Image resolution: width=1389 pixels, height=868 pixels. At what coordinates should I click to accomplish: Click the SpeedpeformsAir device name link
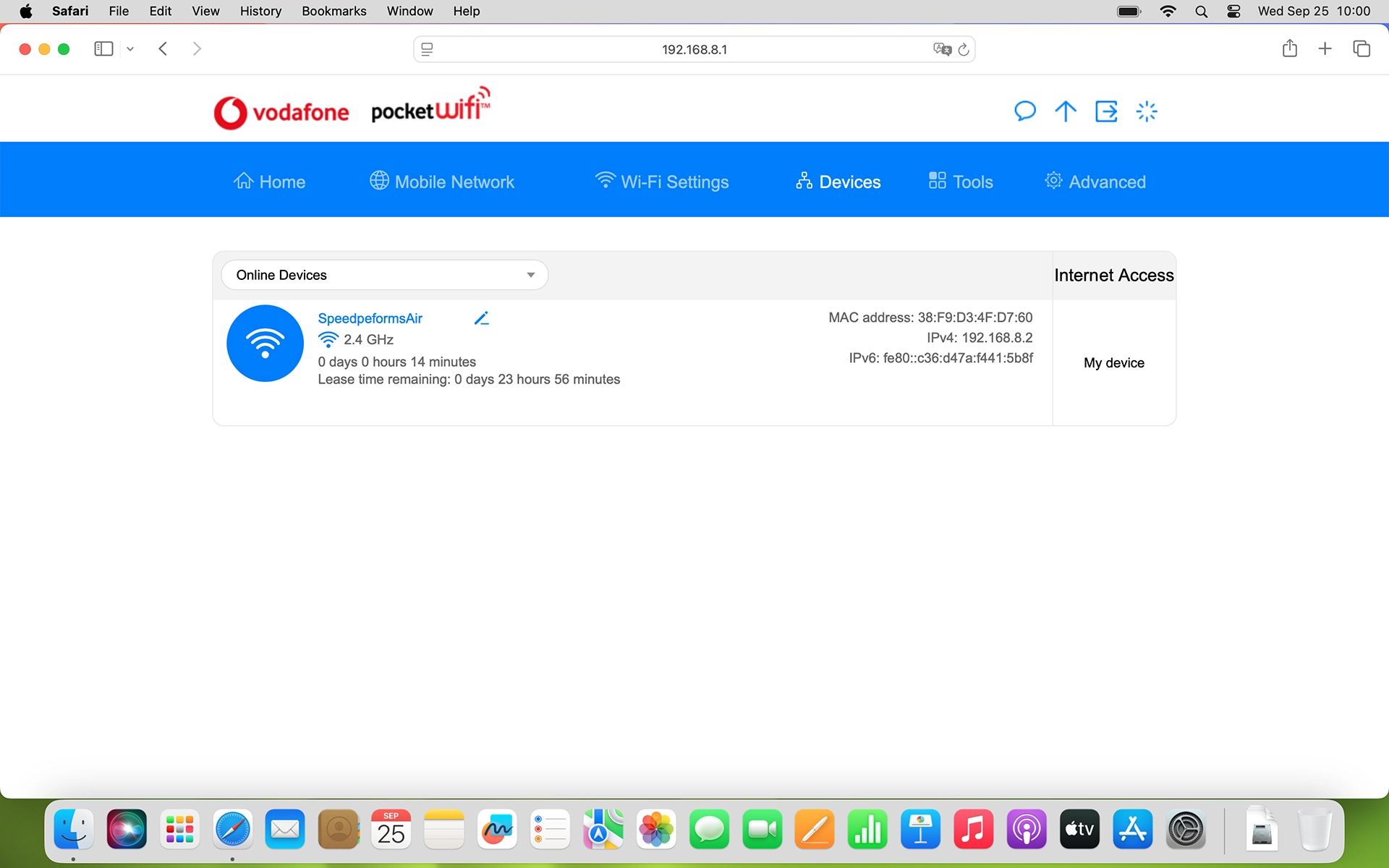(370, 318)
